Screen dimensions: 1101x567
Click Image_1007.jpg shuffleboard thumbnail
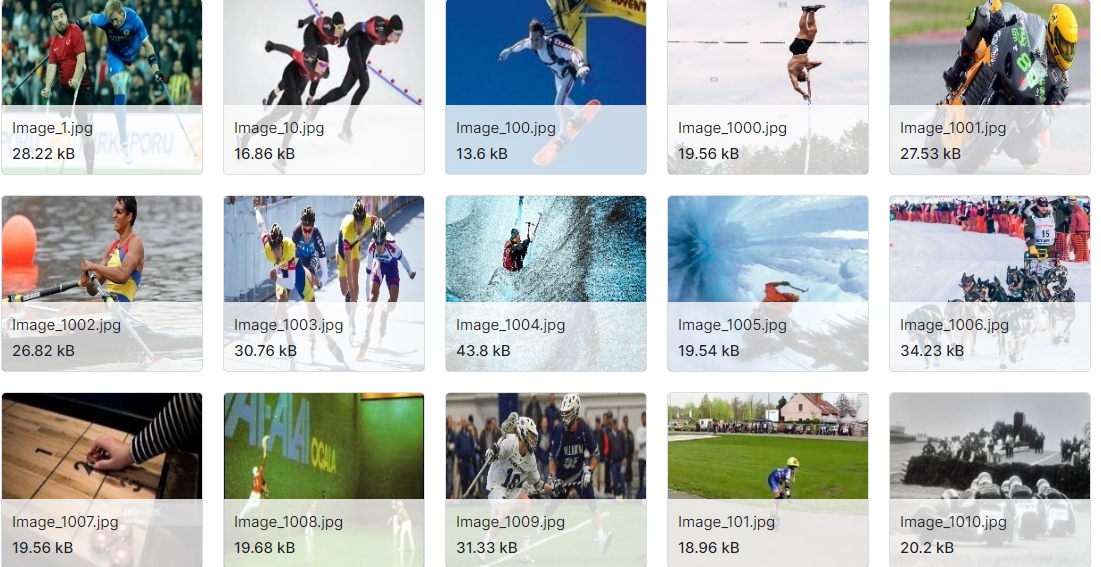coord(102,480)
